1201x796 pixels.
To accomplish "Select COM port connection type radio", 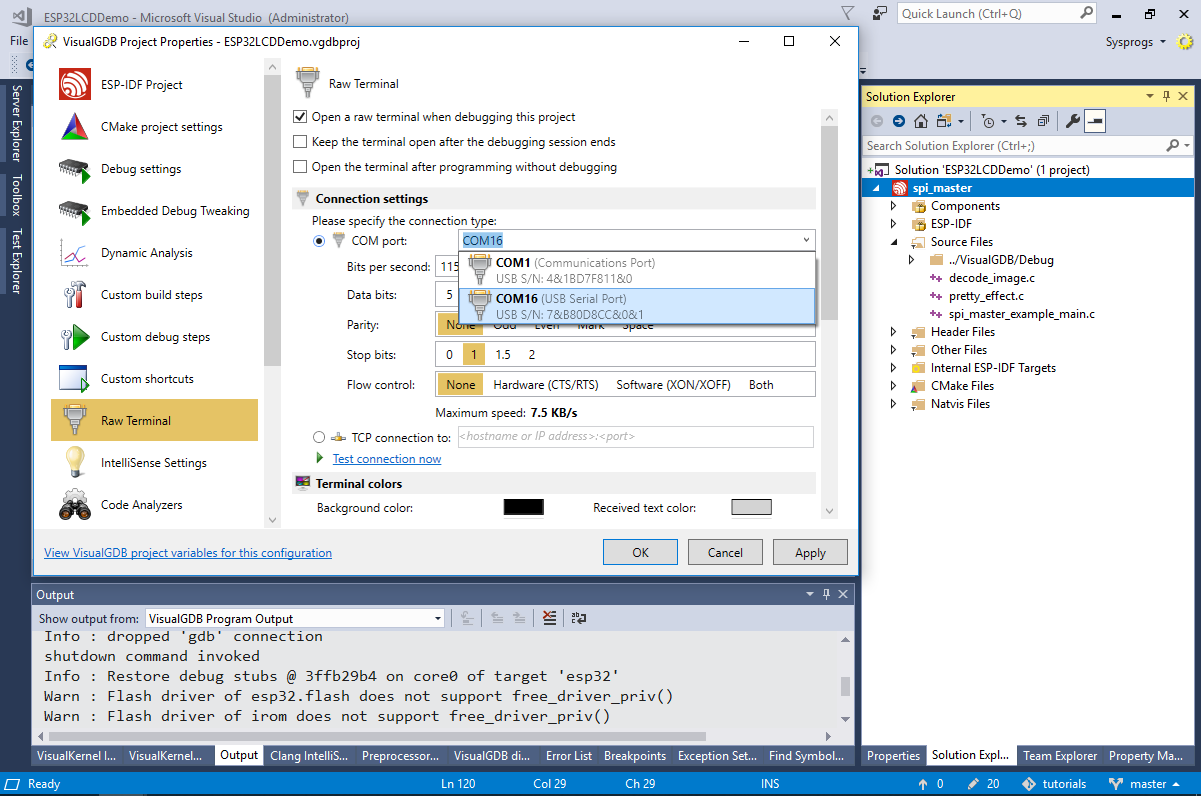I will click(x=319, y=240).
